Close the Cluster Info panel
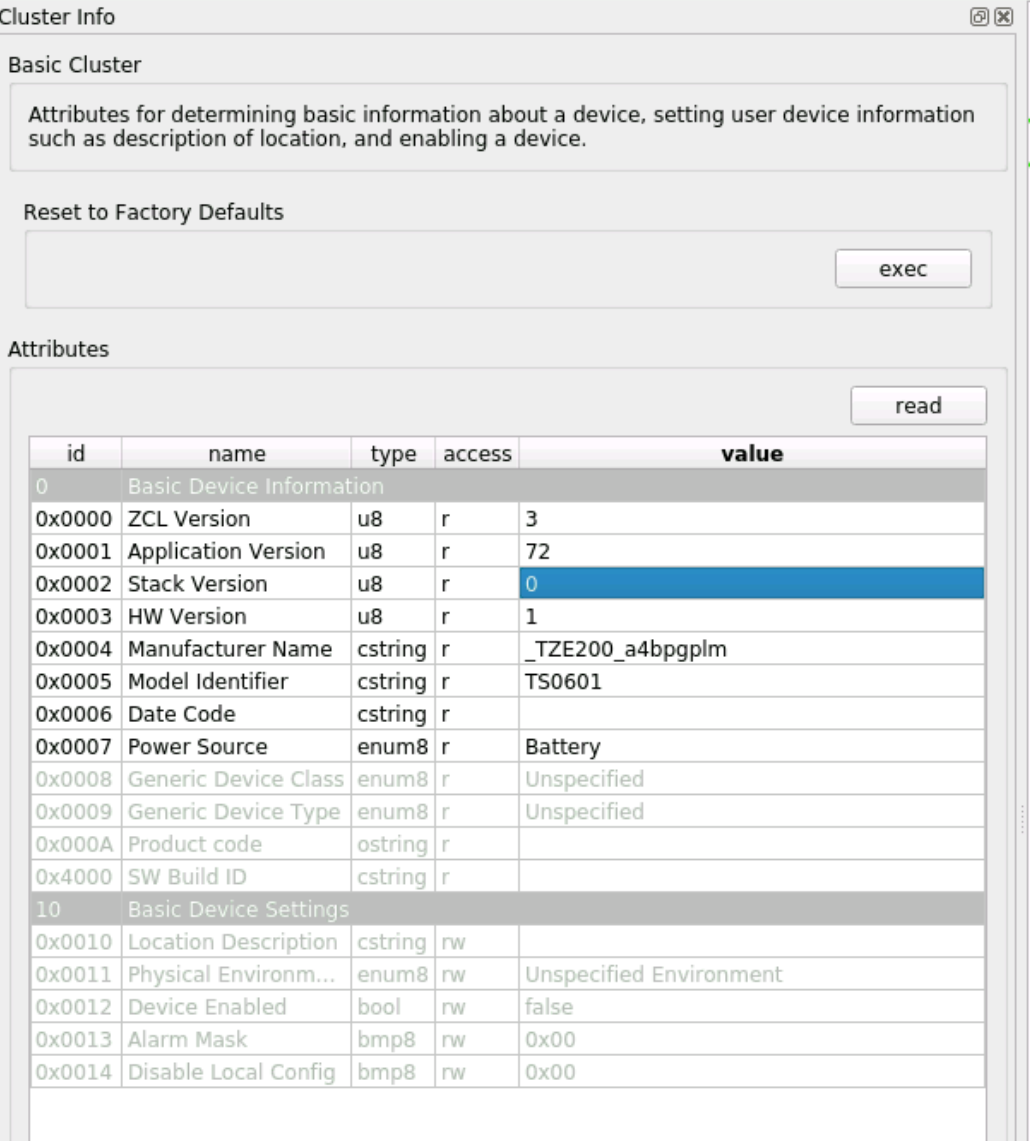The width and height of the screenshot is (1030, 1141). 1004,17
